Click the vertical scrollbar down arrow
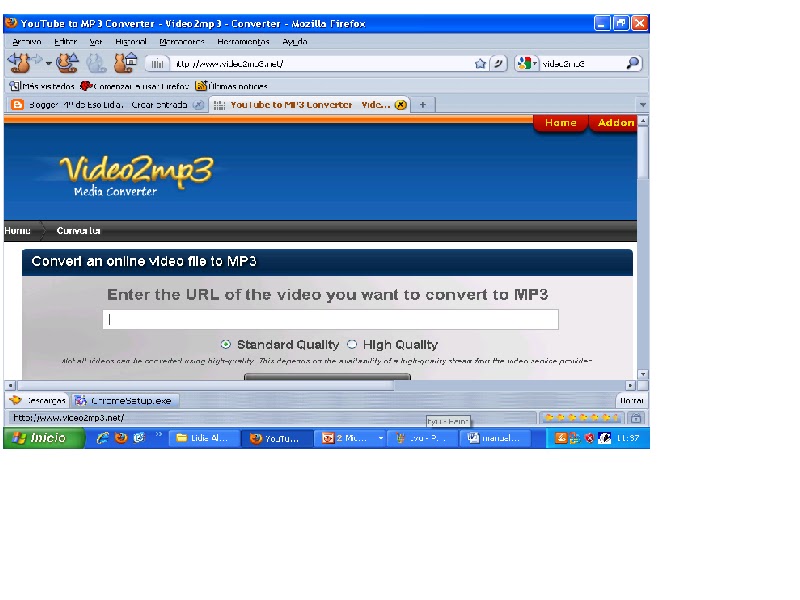 pyautogui.click(x=643, y=374)
